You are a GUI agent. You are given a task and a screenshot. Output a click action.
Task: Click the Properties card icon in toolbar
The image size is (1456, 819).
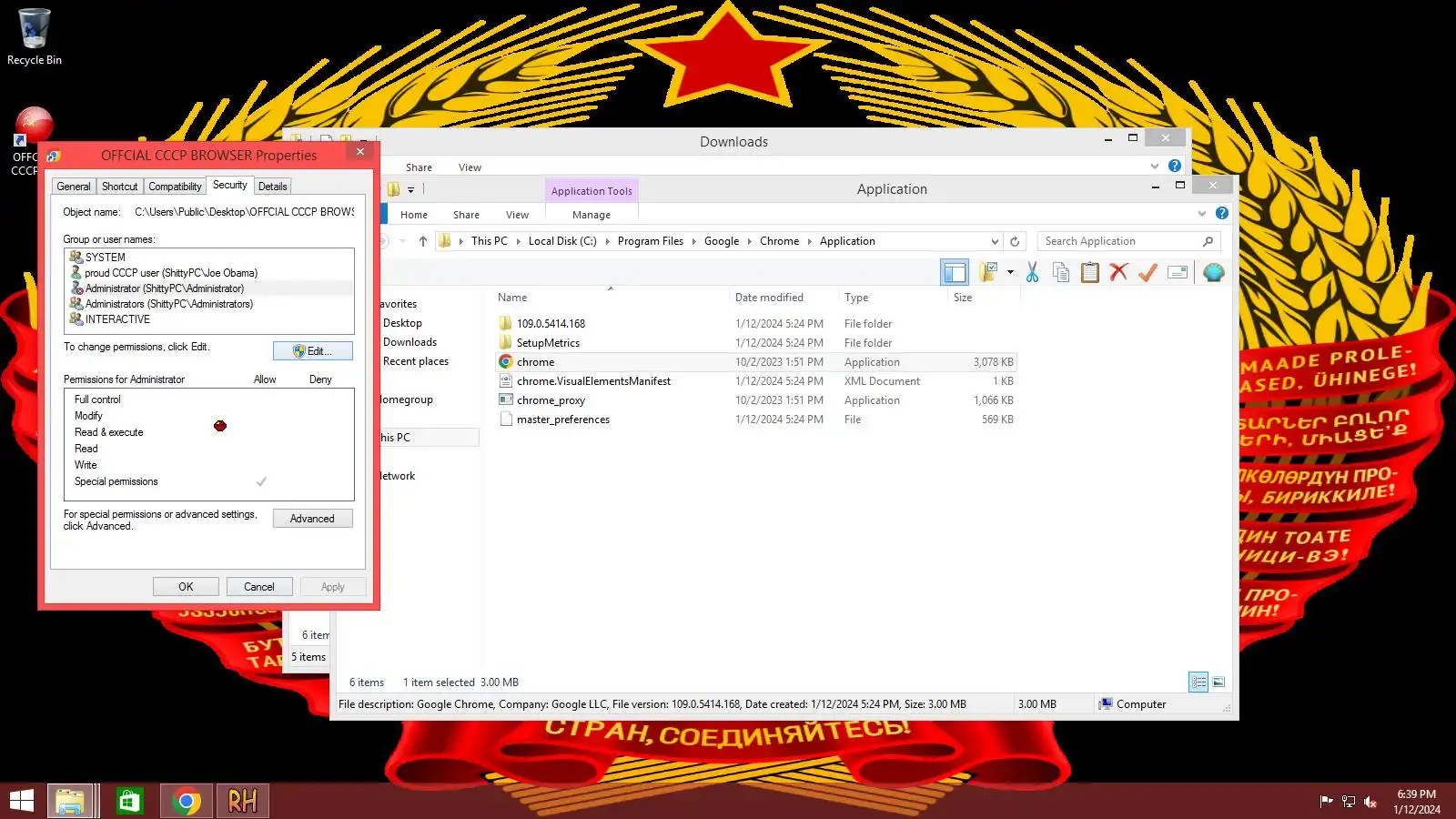[1178, 272]
